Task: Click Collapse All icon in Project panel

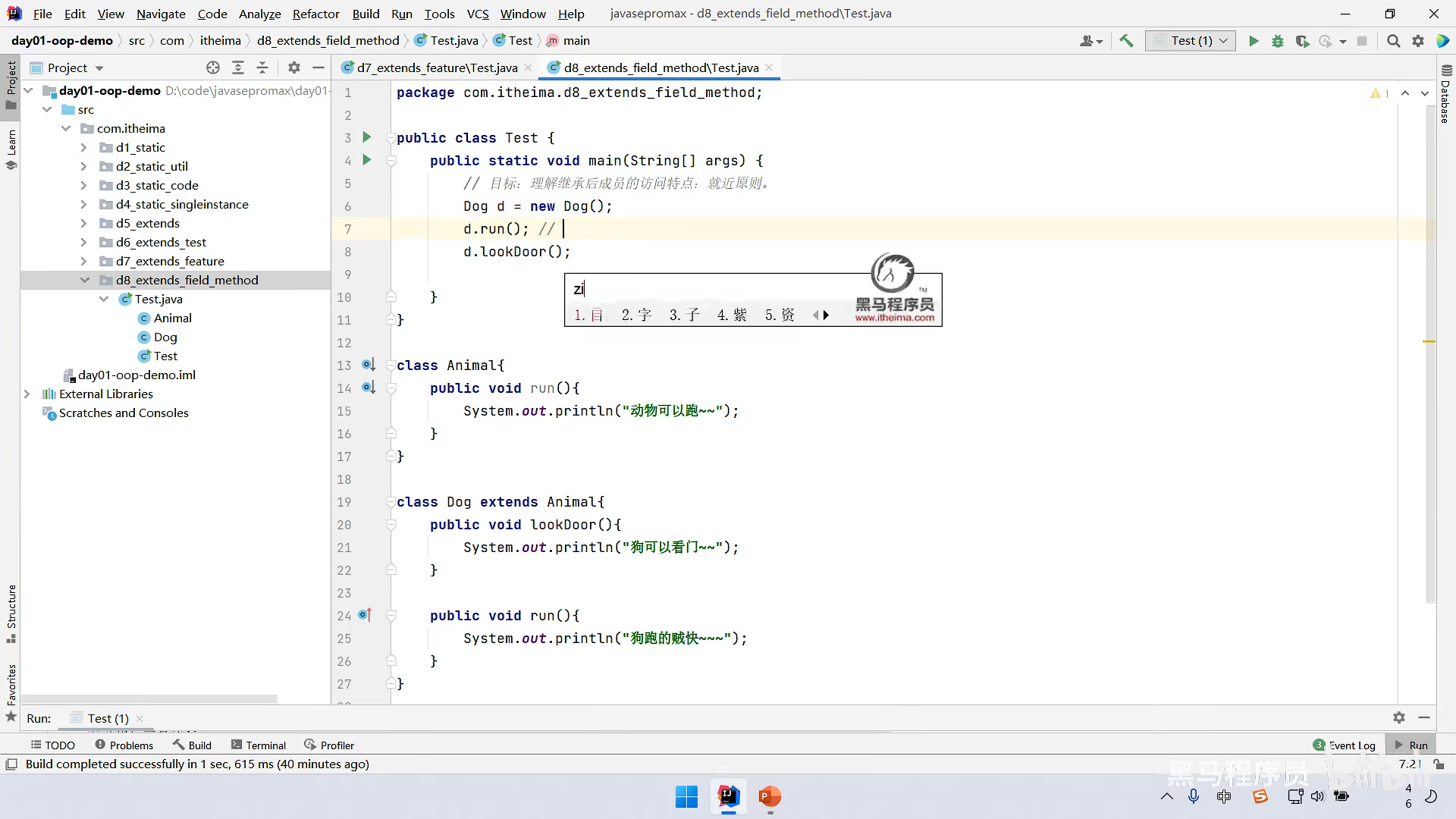Action: (x=262, y=67)
